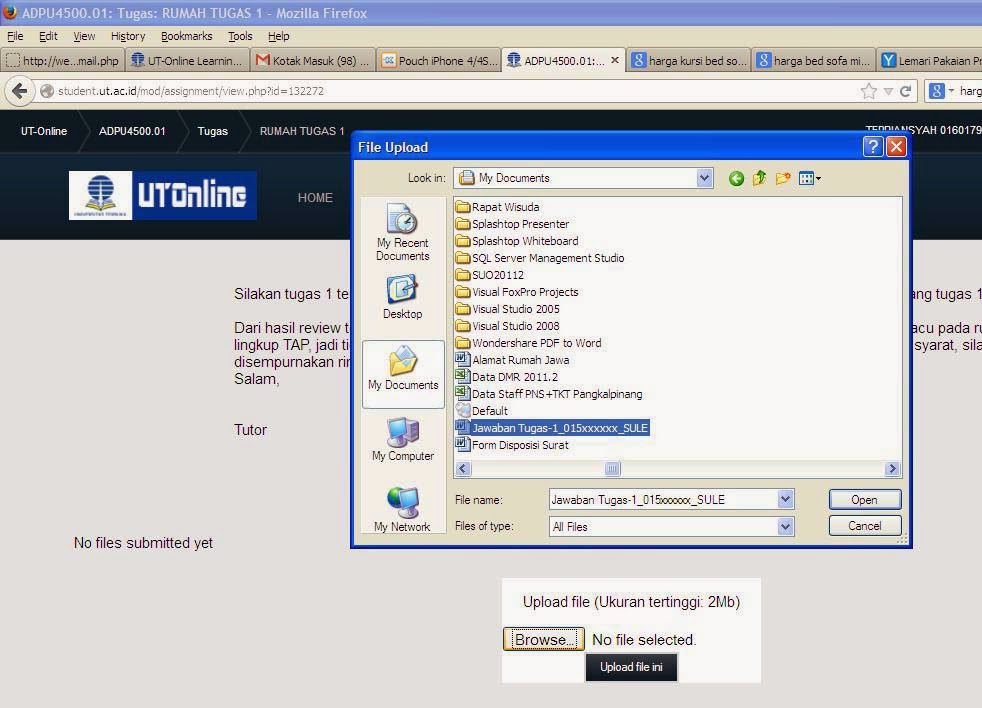
Task: Select My Recent Documents in the sidebar
Action: click(402, 232)
